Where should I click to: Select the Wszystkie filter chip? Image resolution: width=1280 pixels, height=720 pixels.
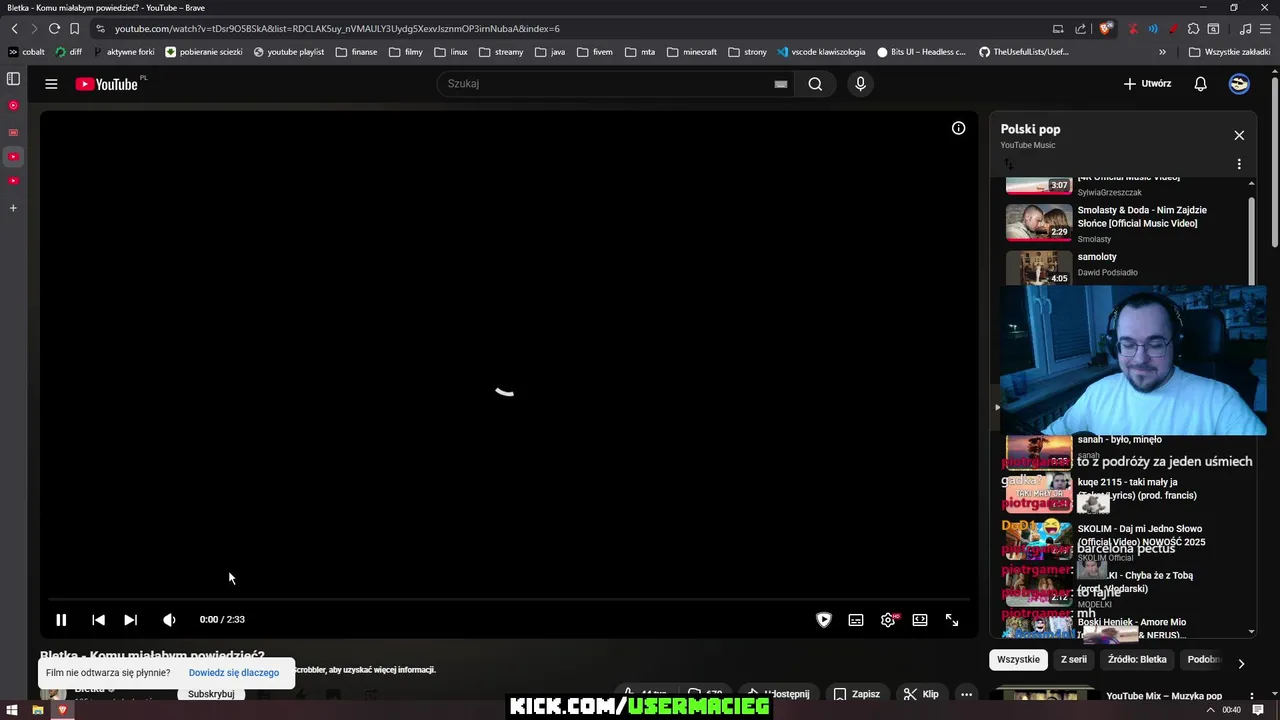pos(1018,660)
